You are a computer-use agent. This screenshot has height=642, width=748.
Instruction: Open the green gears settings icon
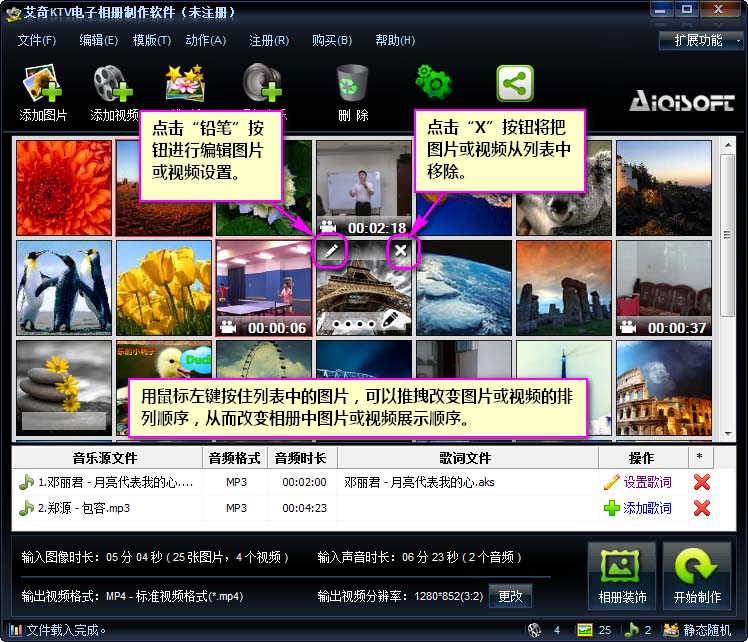tap(434, 82)
